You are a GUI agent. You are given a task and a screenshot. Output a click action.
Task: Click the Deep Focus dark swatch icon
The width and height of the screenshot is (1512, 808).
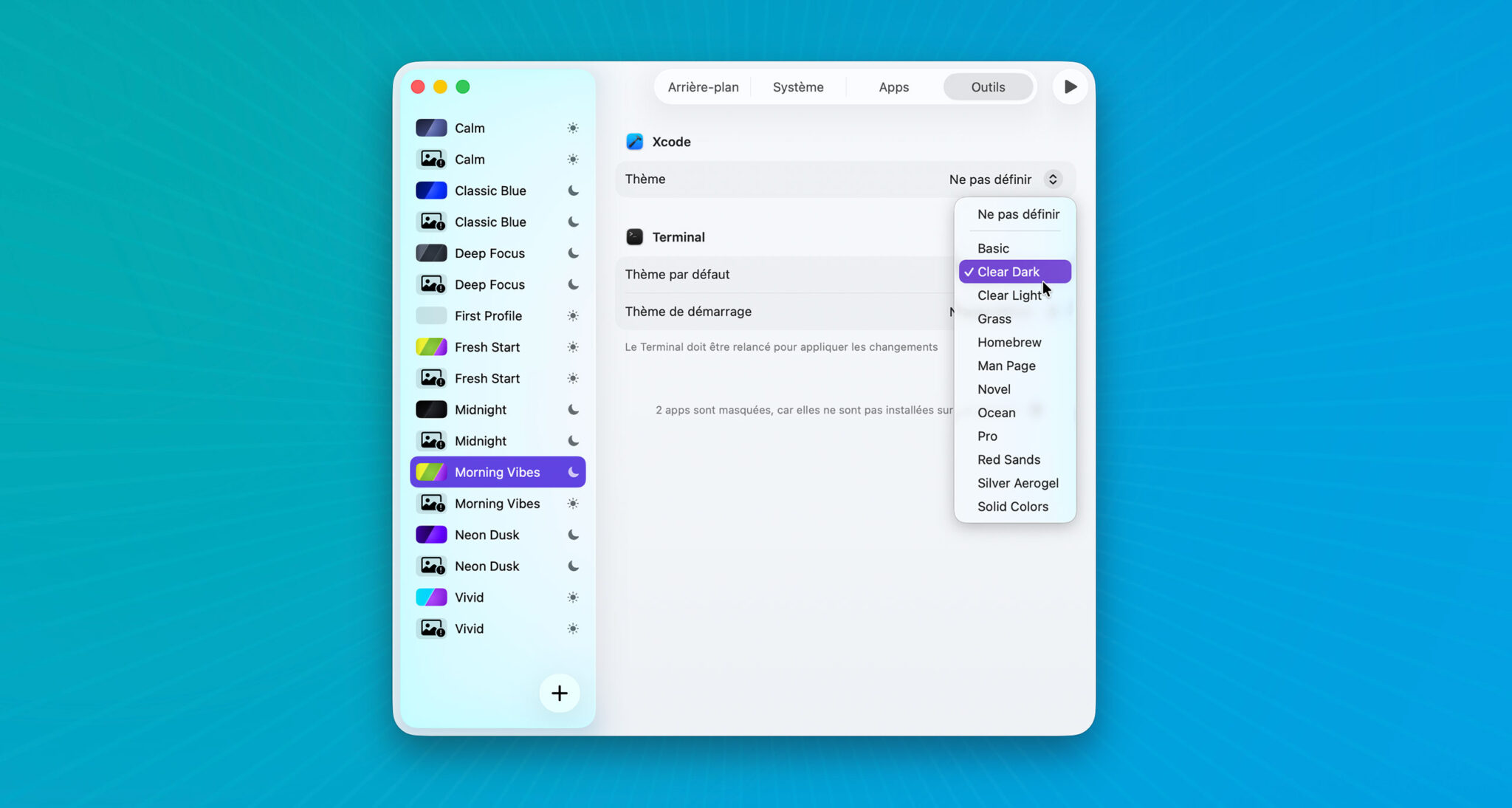(432, 253)
